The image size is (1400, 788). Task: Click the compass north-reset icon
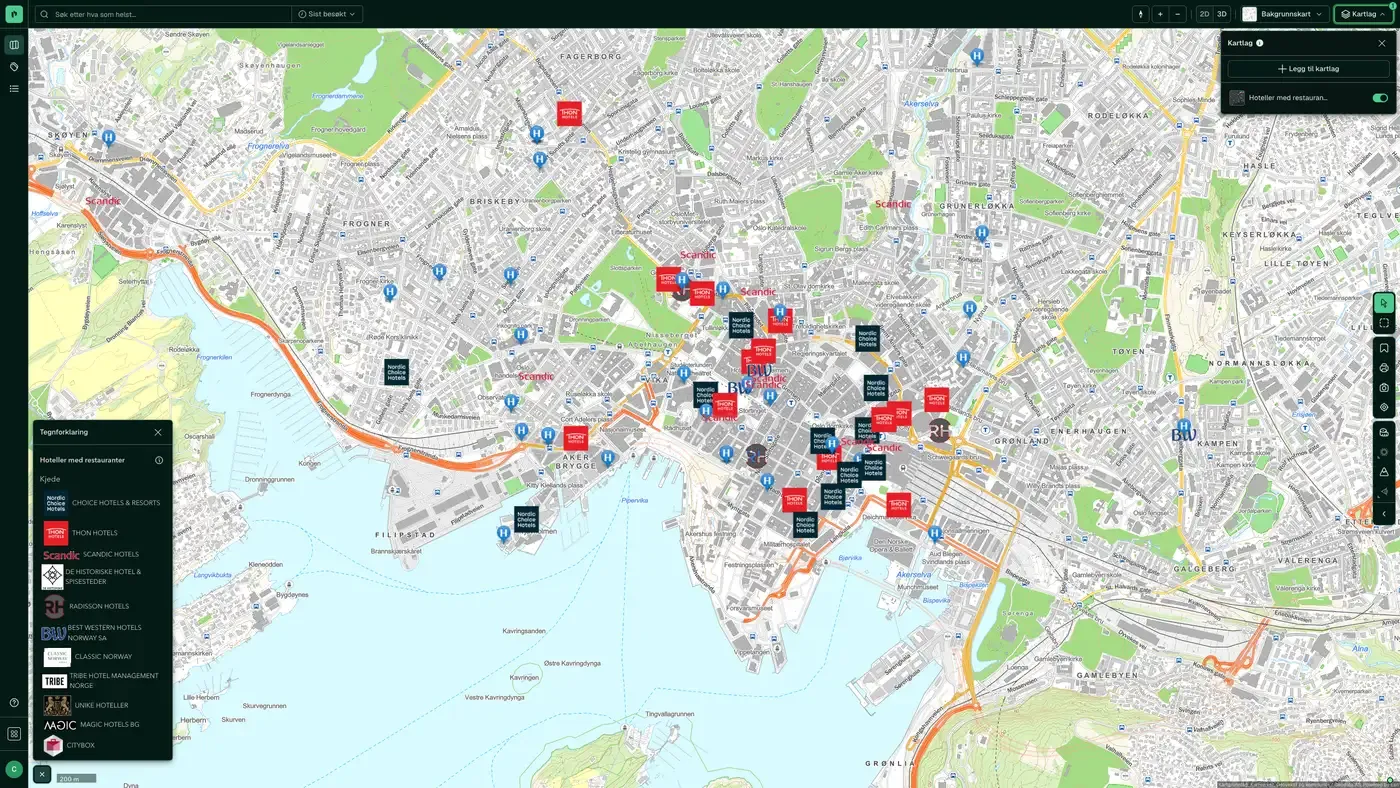1141,14
